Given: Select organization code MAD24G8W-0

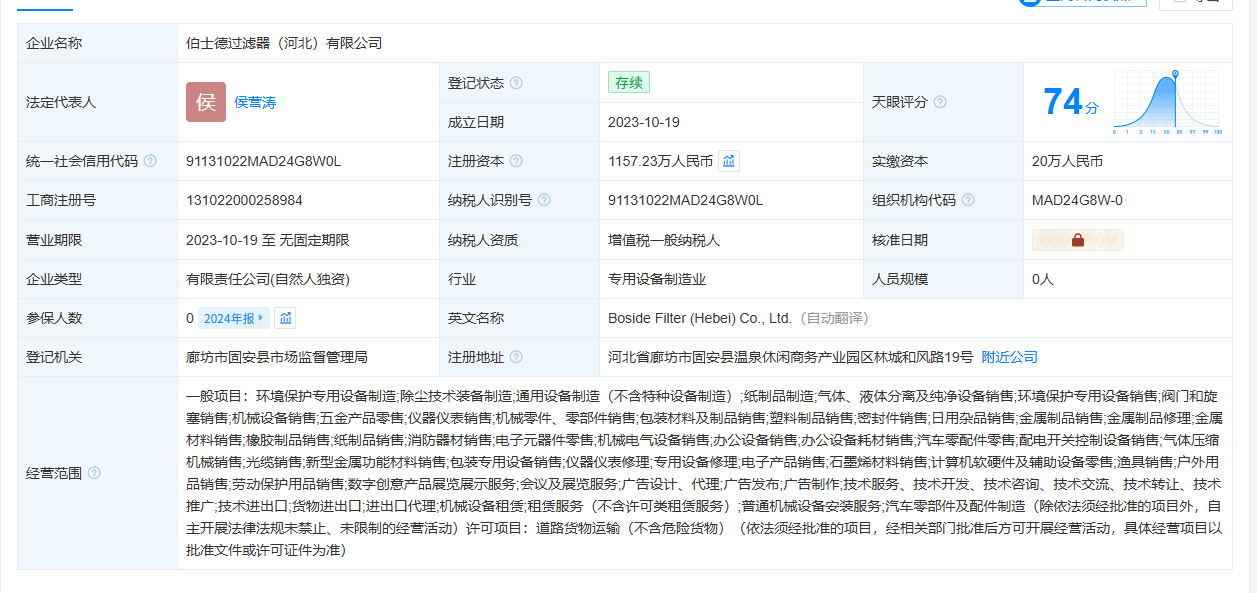Looking at the screenshot, I should 1077,200.
